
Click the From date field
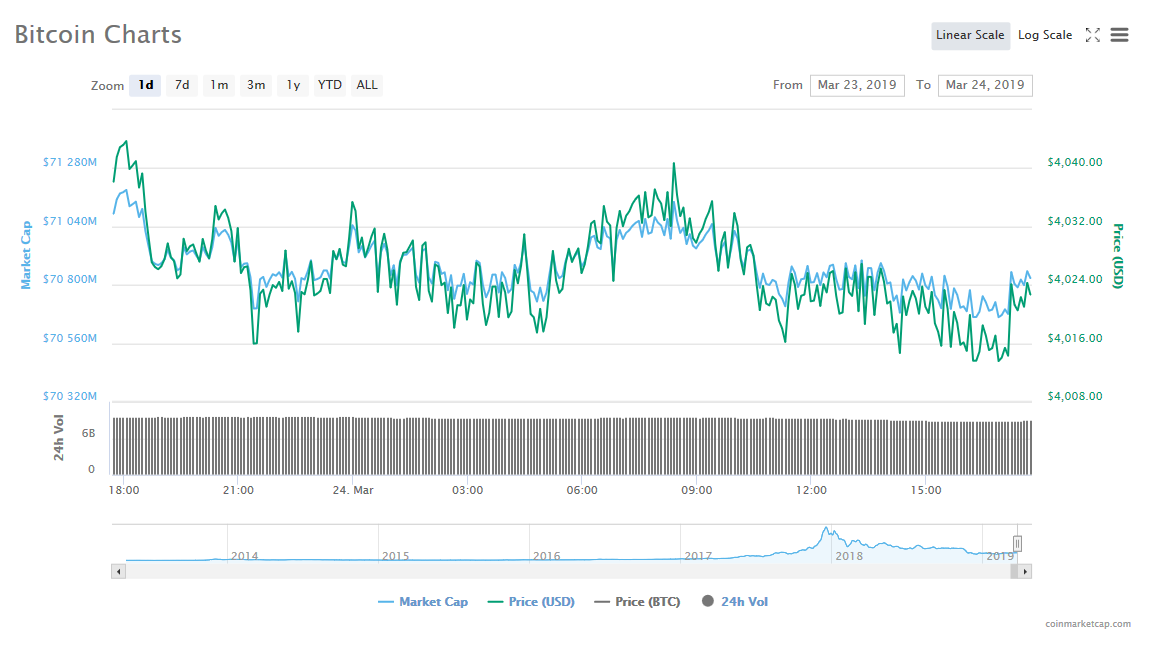point(857,85)
